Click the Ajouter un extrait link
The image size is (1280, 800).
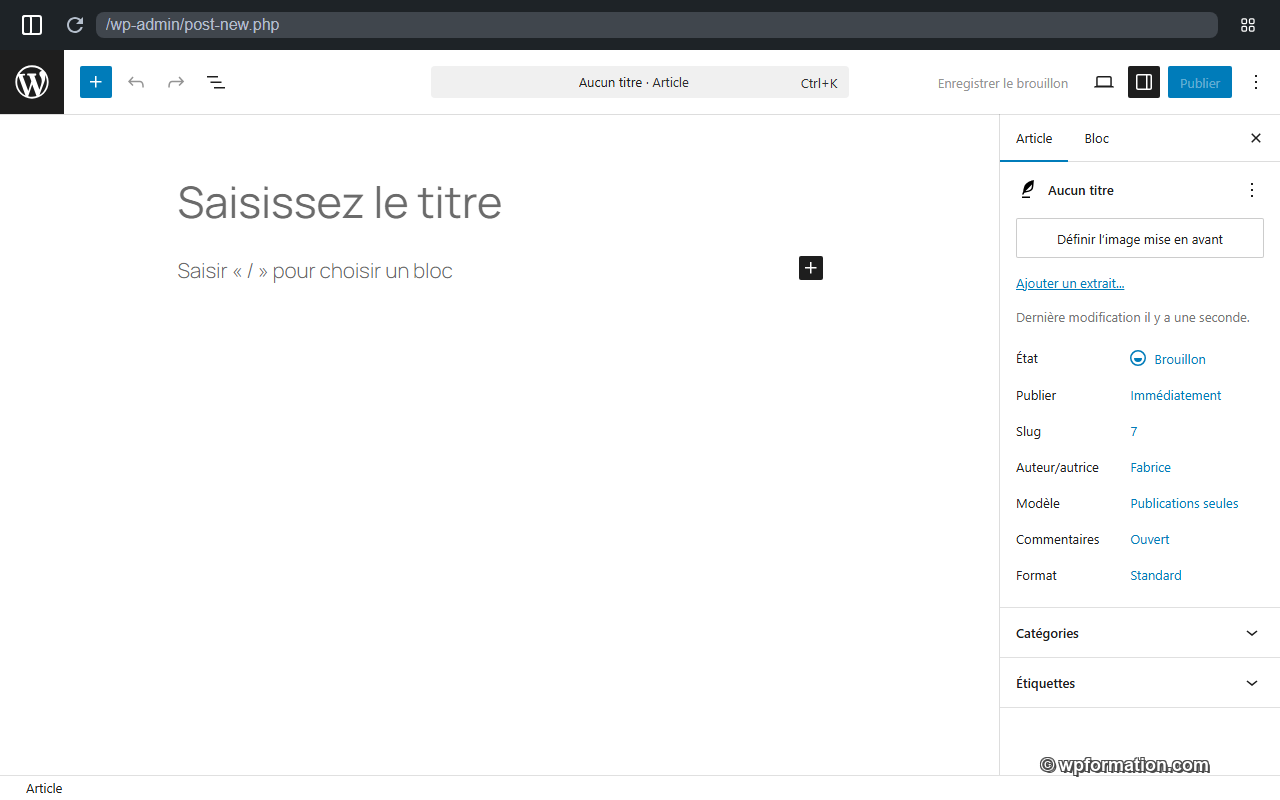point(1070,283)
